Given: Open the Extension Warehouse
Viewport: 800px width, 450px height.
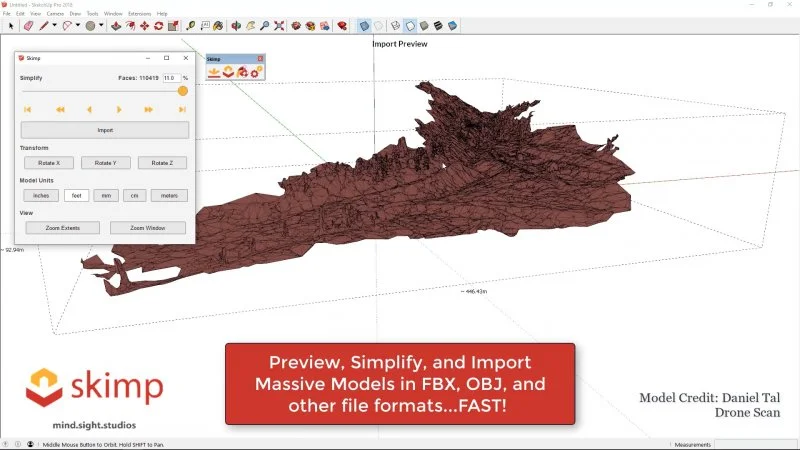Looking at the screenshot, I should coord(310,26).
